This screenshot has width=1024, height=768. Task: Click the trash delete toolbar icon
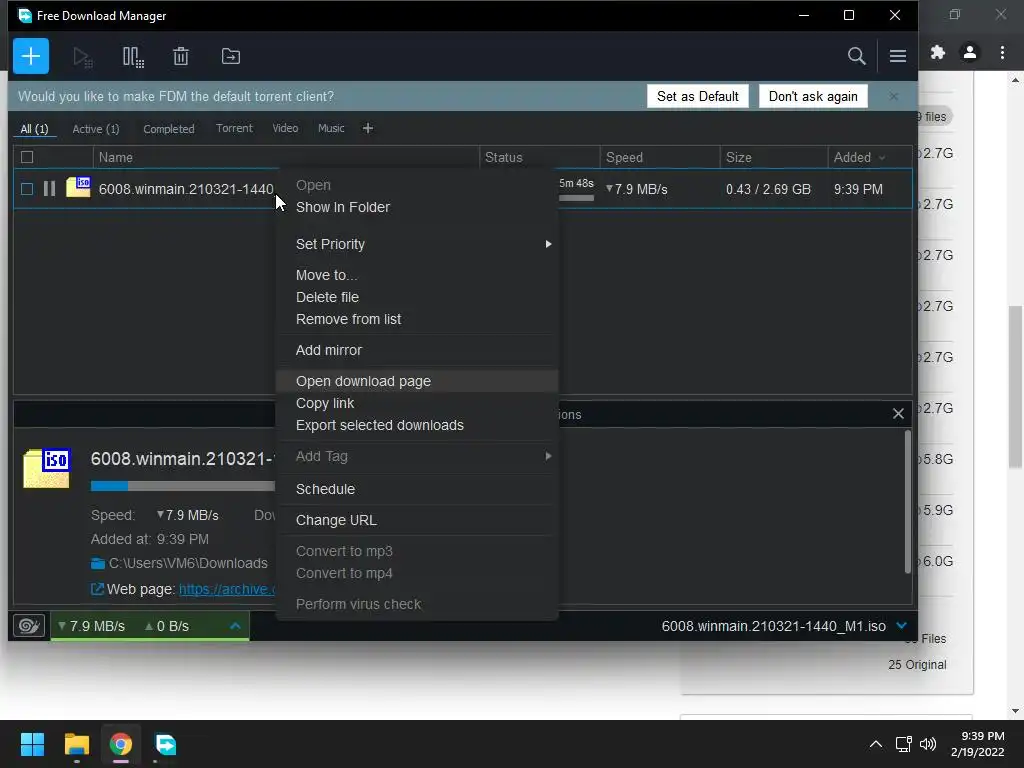181,57
